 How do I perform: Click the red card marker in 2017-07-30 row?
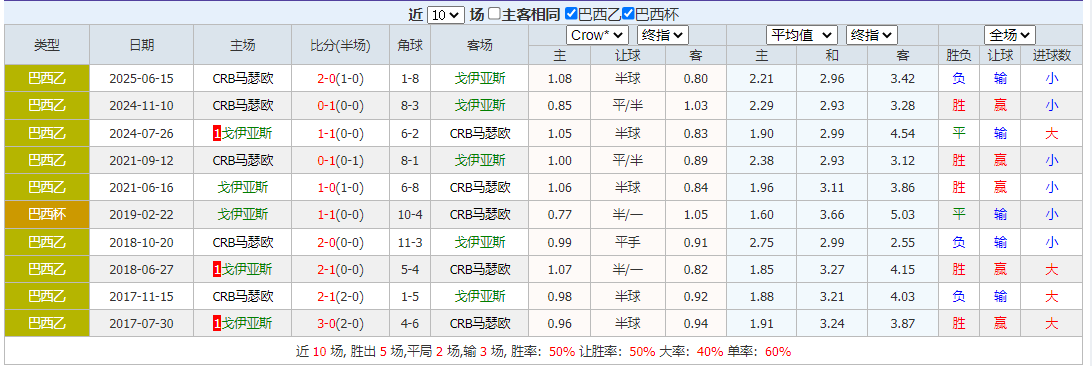point(217,324)
